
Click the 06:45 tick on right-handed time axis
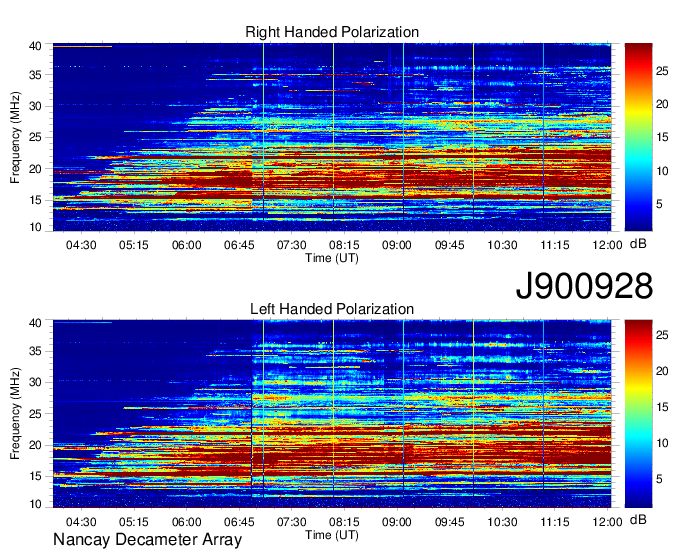[239, 245]
